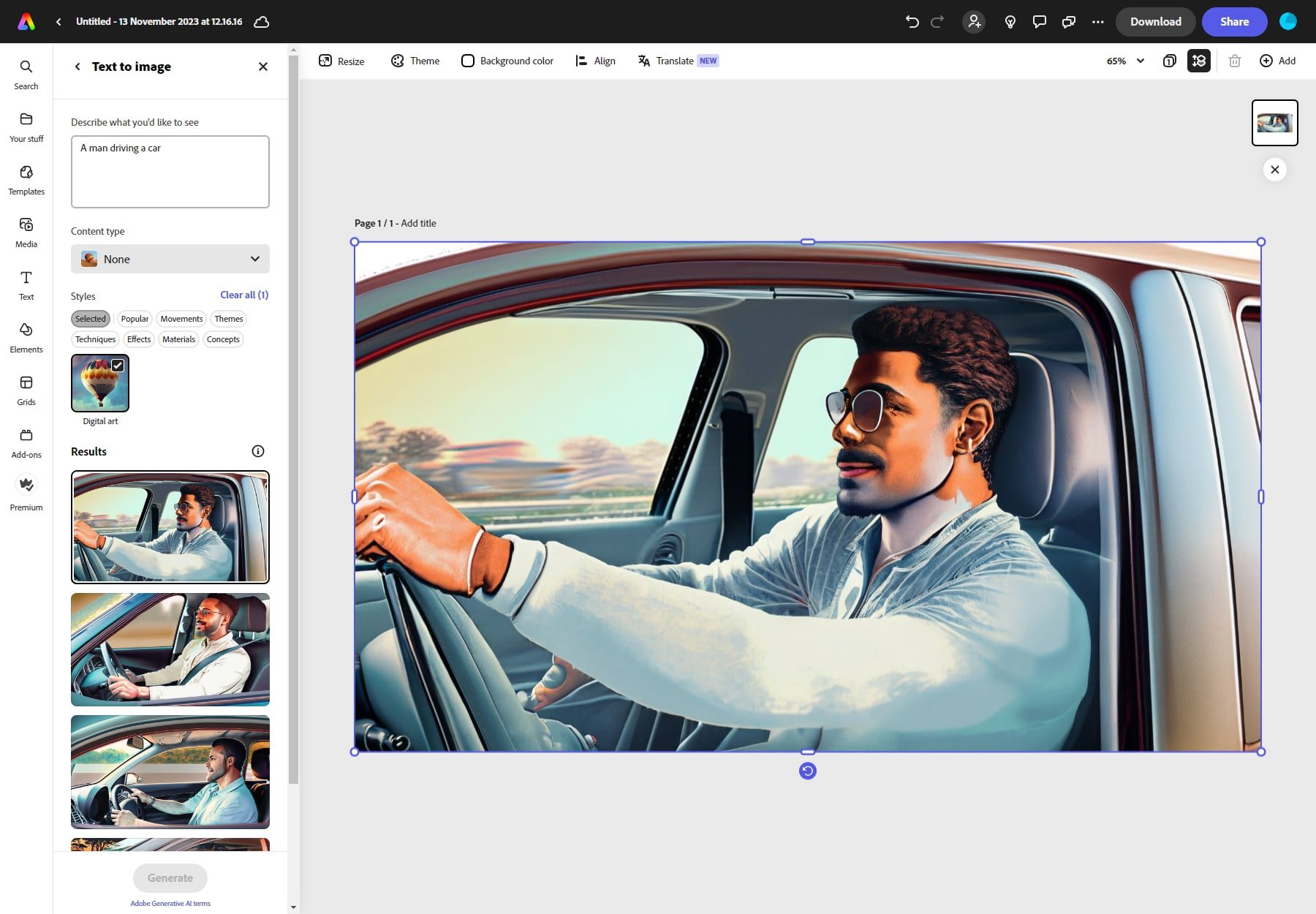1316x914 pixels.
Task: Uncheck the Digital art style checkbox
Action: (118, 364)
